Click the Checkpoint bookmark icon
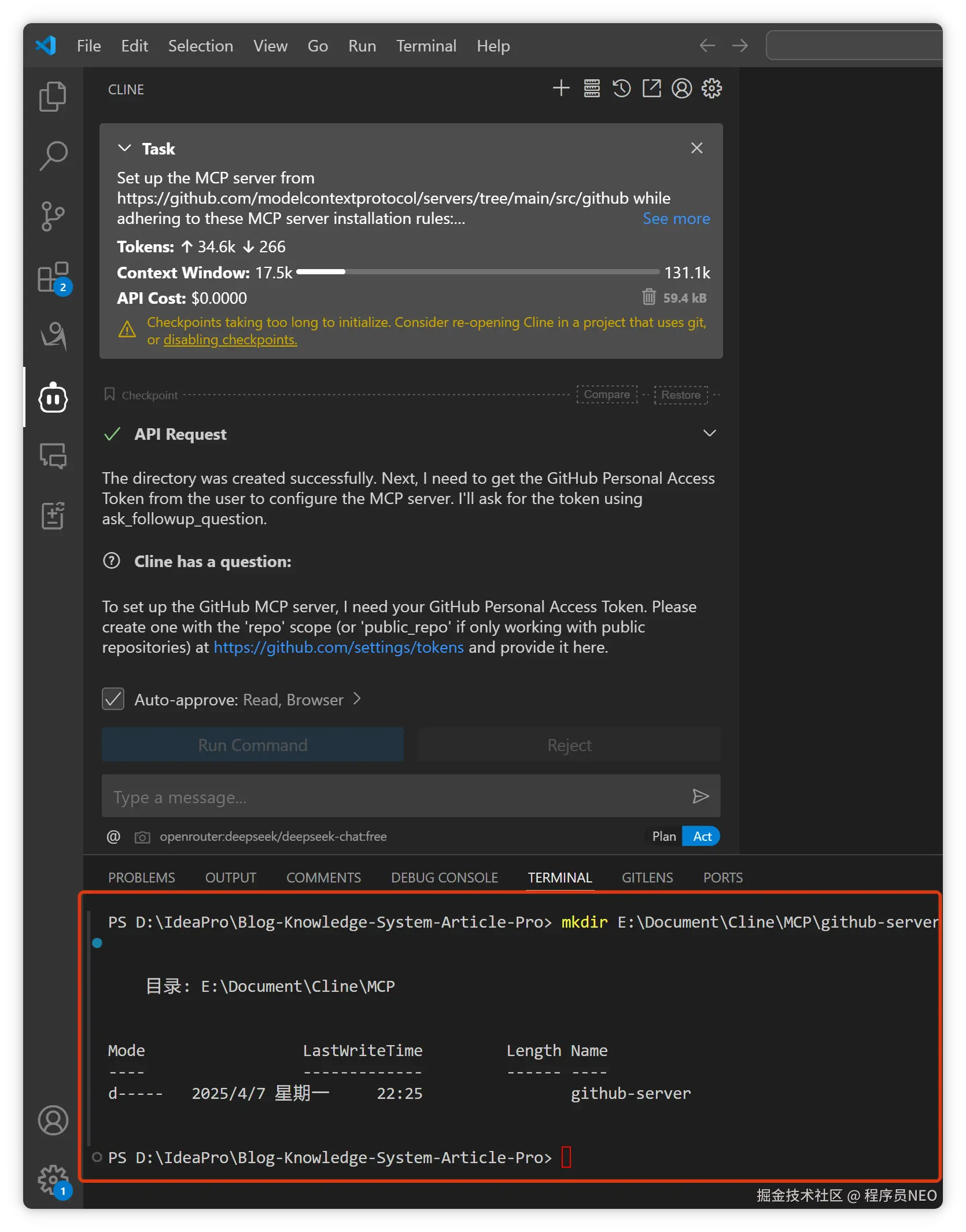Viewport: 966px width, 1232px height. pyautogui.click(x=109, y=395)
